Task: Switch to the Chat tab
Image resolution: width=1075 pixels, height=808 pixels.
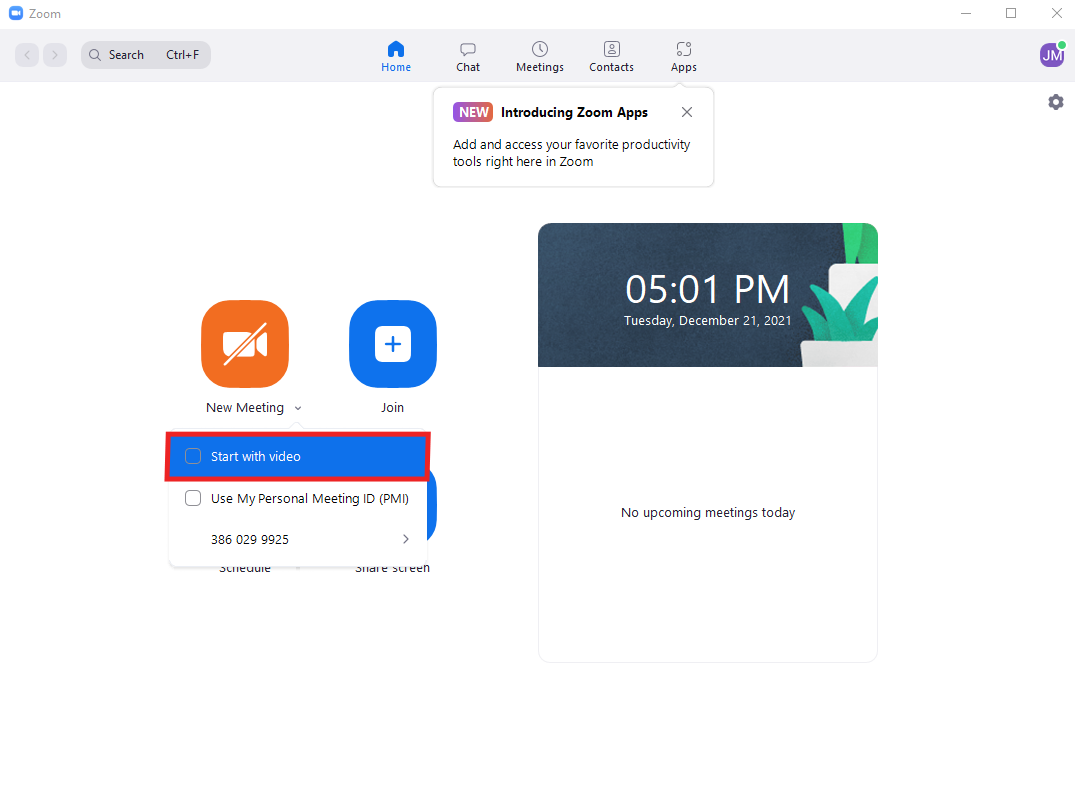Action: (468, 56)
